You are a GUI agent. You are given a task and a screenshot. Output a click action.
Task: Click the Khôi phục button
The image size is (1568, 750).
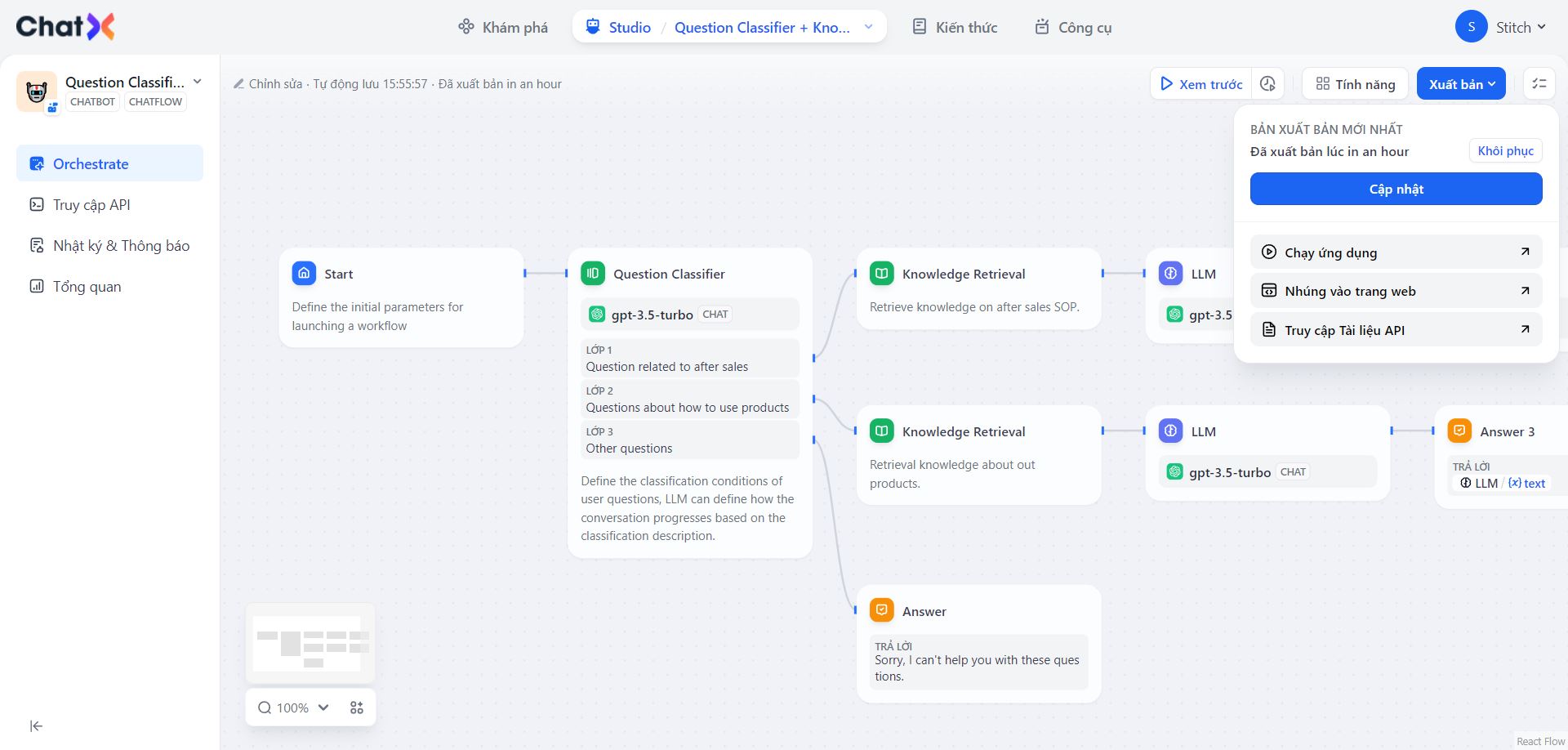[x=1505, y=151]
